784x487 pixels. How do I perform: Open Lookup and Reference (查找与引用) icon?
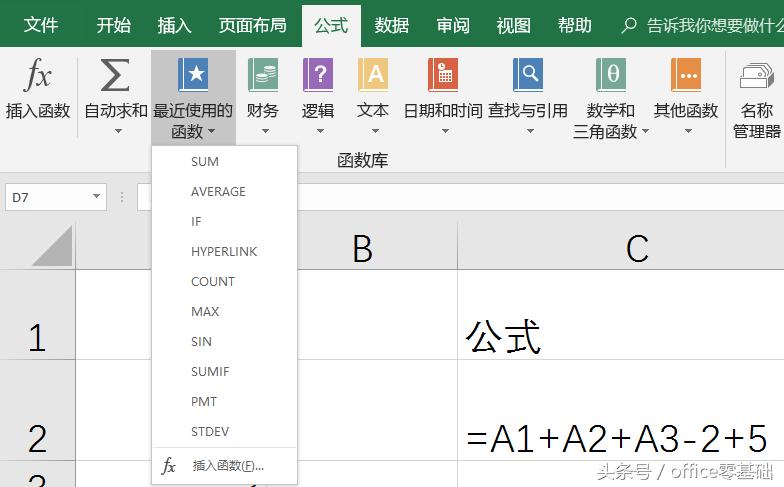pyautogui.click(x=528, y=74)
